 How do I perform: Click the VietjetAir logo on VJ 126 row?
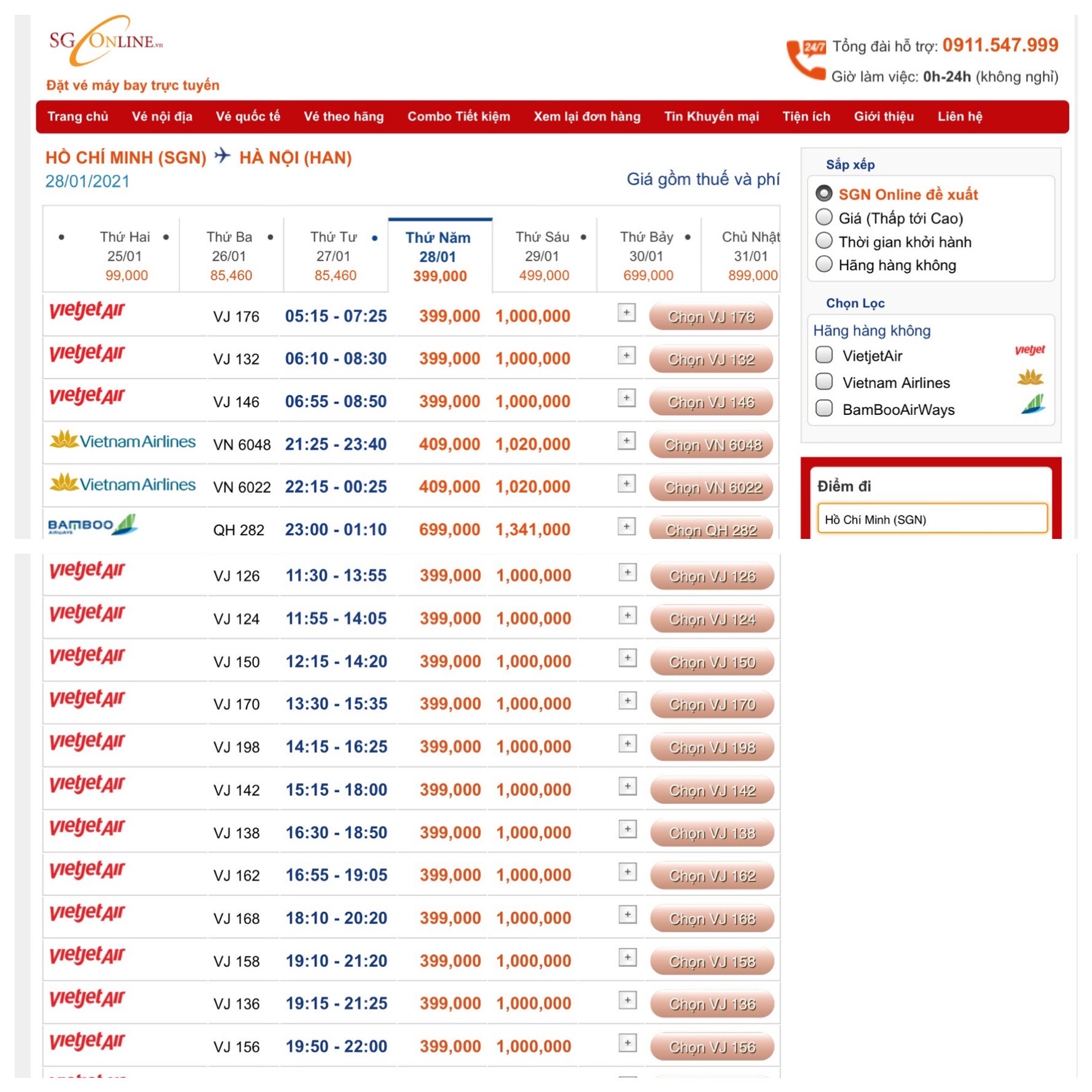pyautogui.click(x=87, y=570)
